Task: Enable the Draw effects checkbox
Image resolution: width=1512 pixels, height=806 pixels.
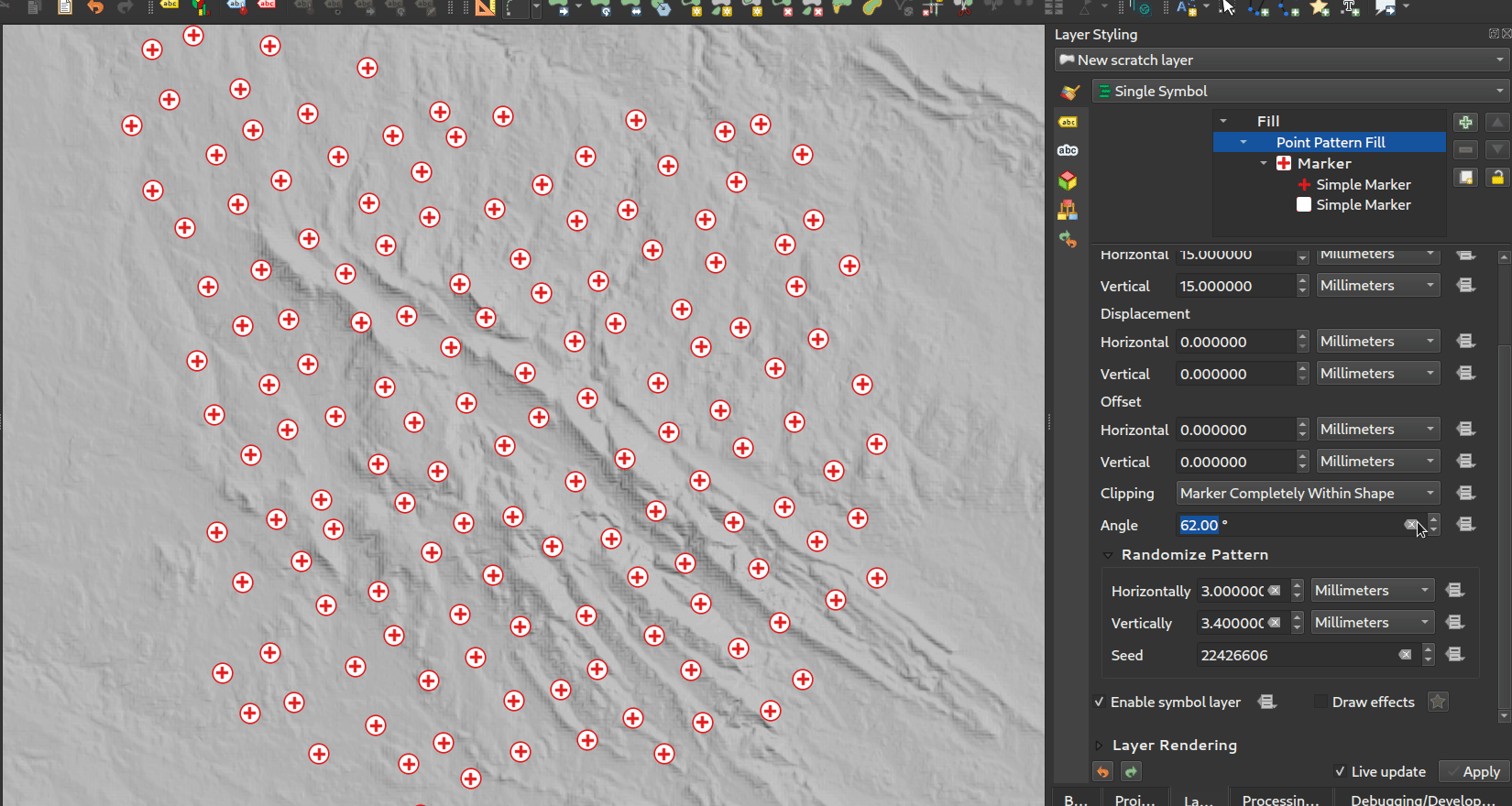Action: 1320,703
